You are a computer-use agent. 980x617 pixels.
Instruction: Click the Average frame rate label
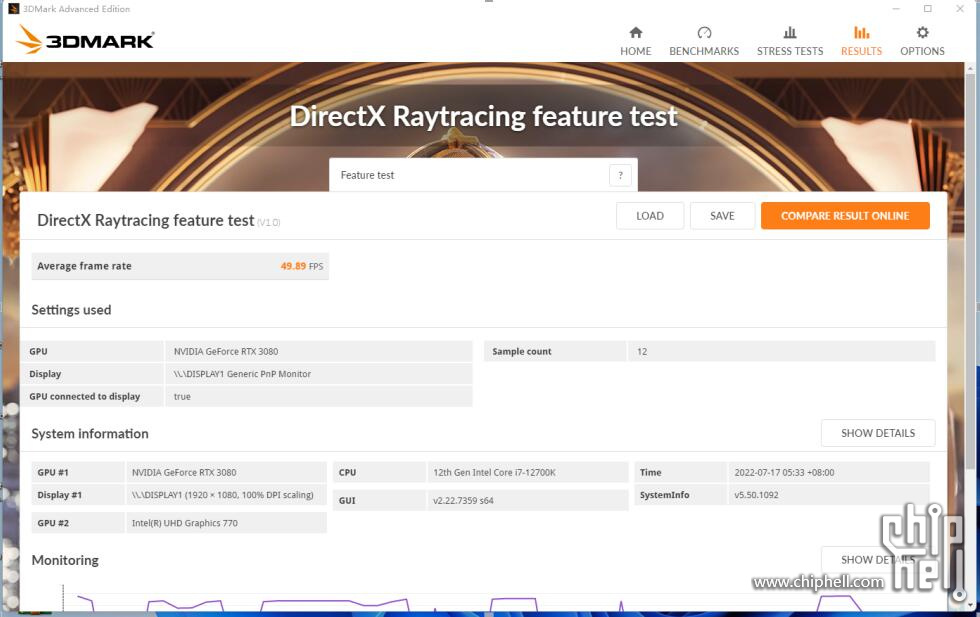click(x=84, y=266)
